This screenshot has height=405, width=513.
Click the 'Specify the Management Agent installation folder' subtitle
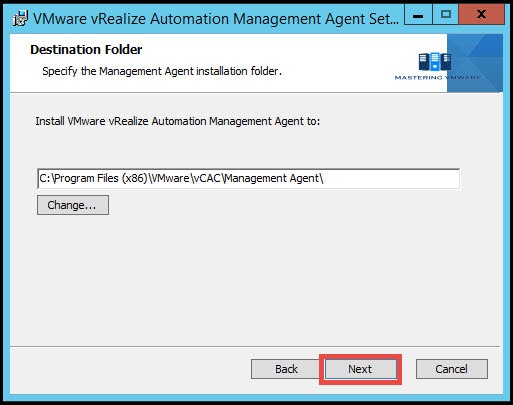(x=162, y=71)
